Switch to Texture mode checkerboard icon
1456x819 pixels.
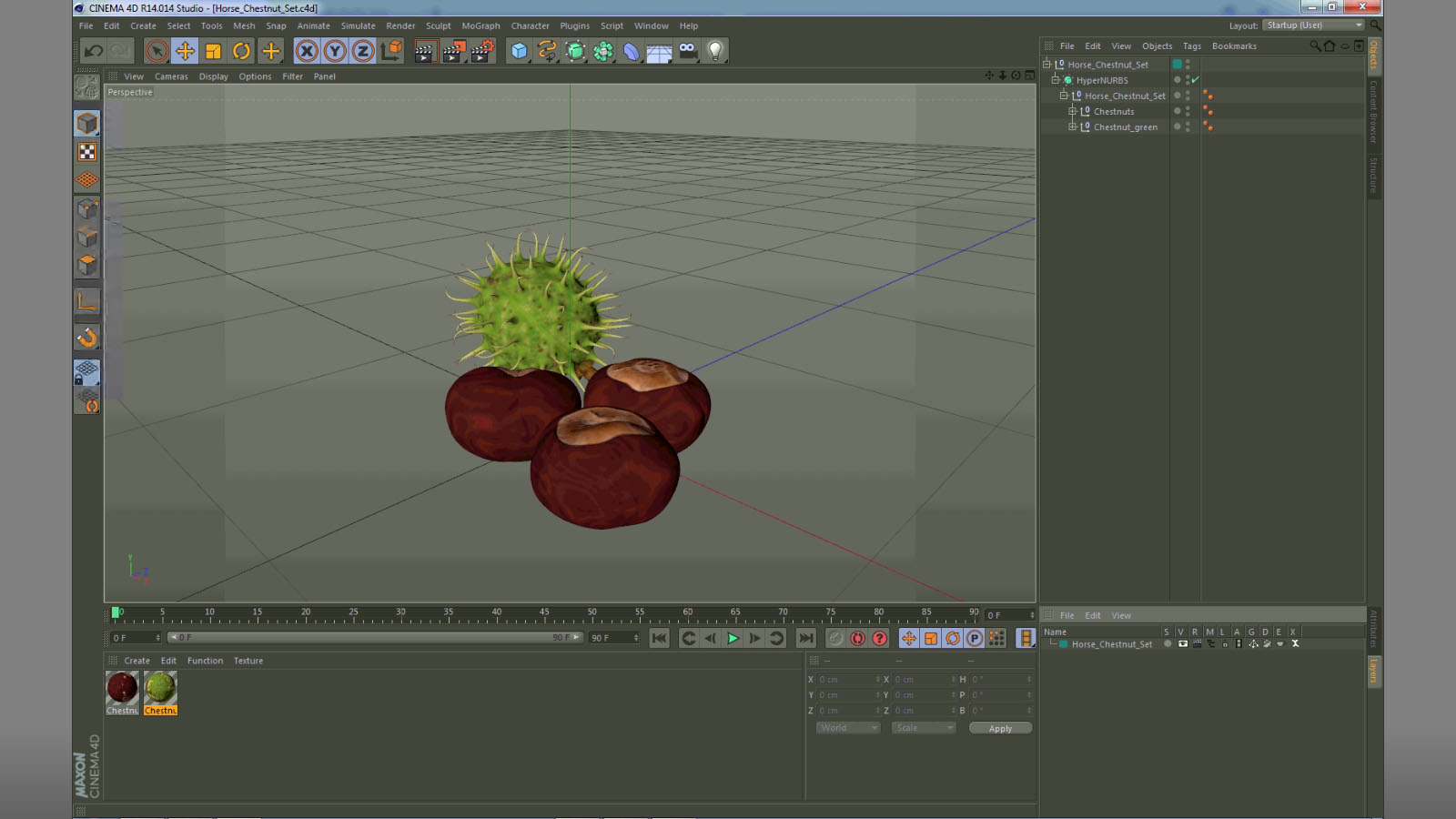pyautogui.click(x=87, y=152)
